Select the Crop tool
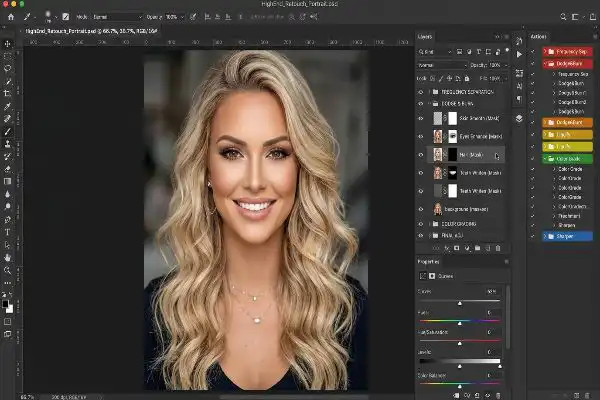The width and height of the screenshot is (600, 400). (x=7, y=93)
